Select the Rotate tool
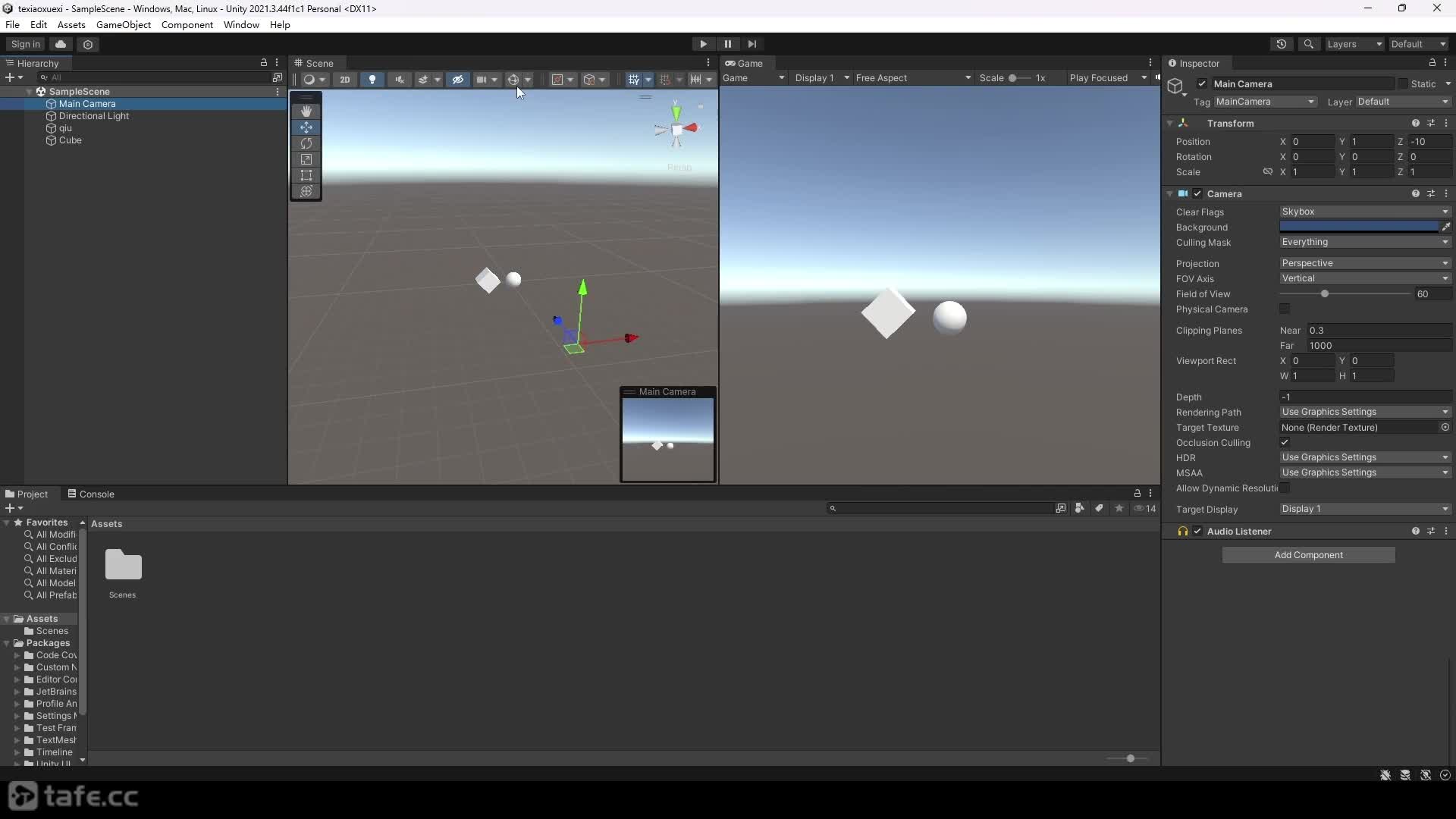The height and width of the screenshot is (819, 1456). pos(306,143)
